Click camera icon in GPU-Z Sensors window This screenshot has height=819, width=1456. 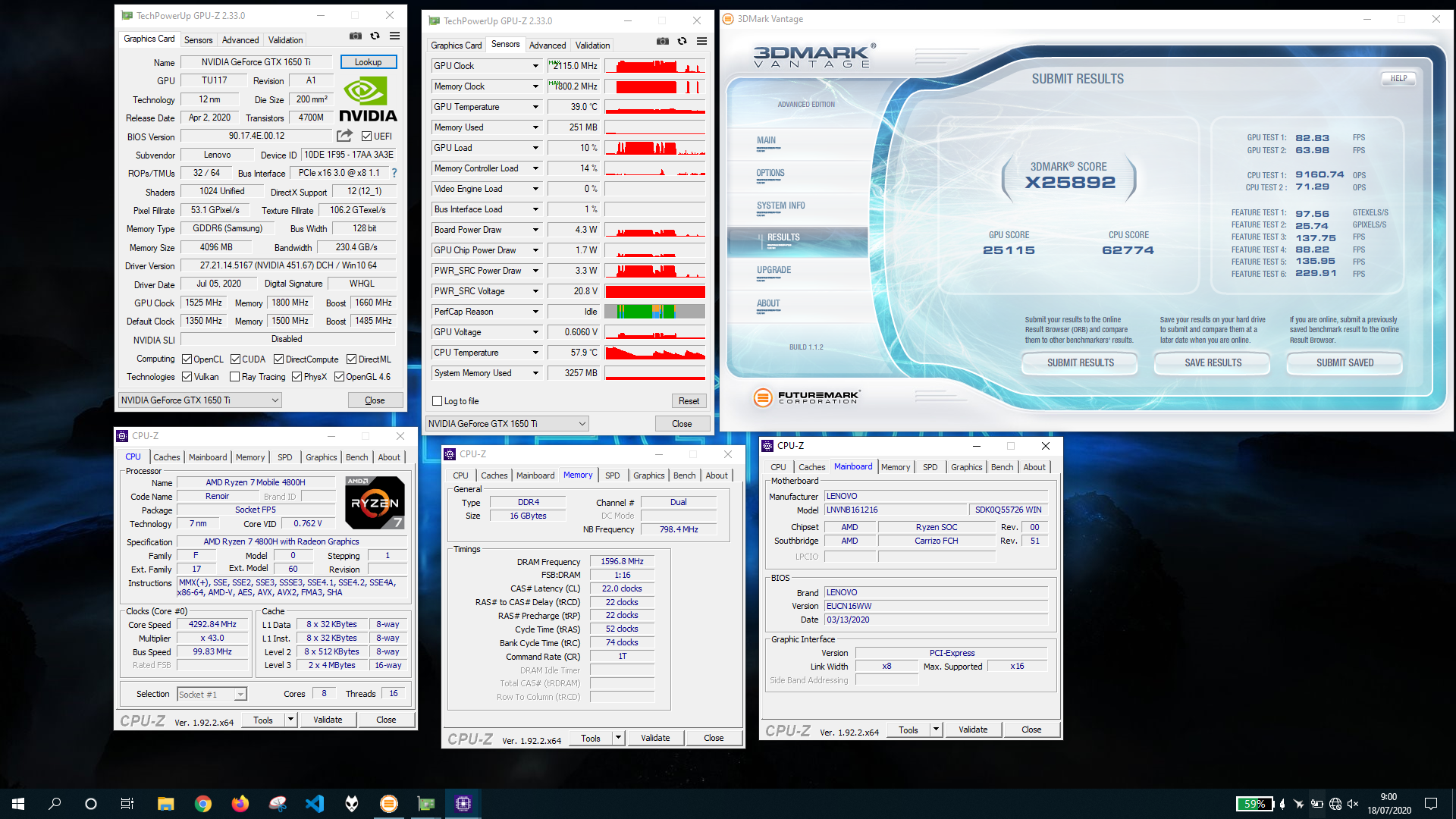(662, 41)
